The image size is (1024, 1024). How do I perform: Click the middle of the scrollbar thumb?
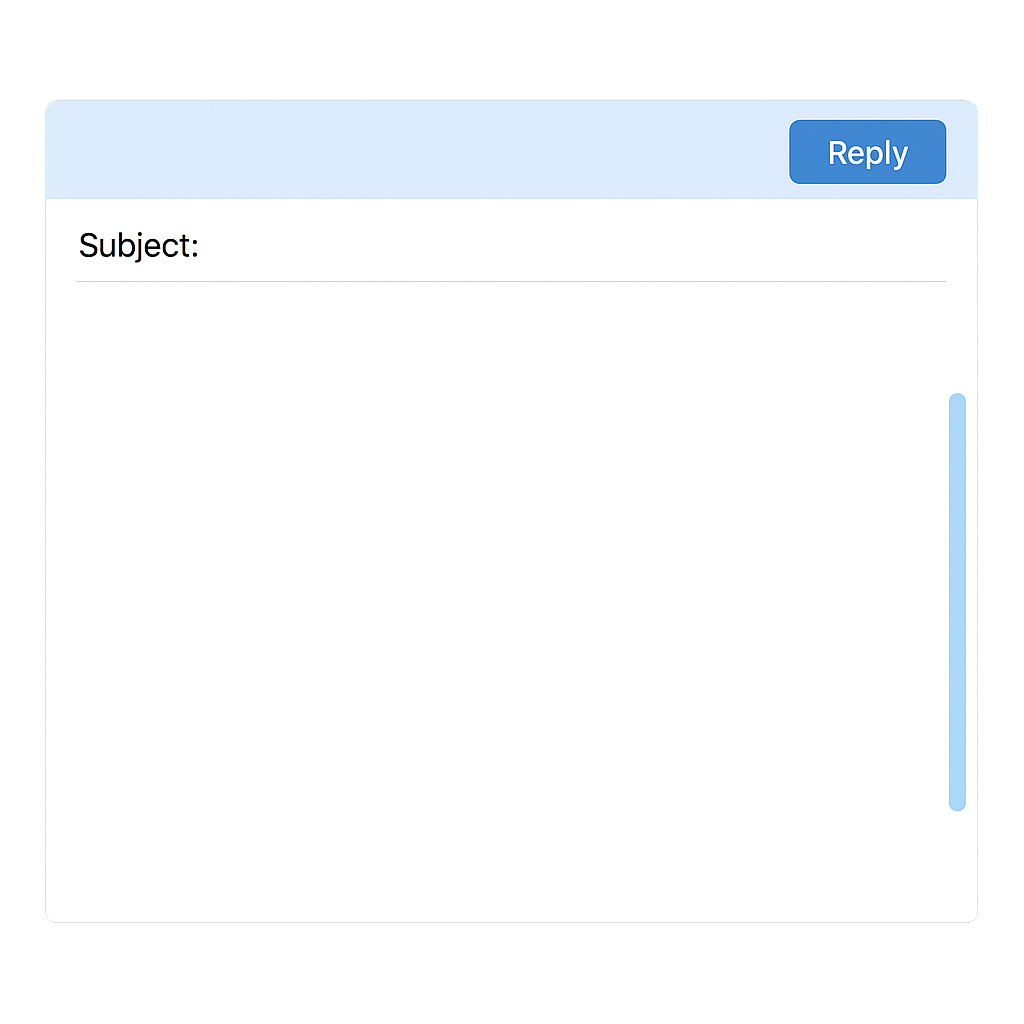tap(957, 601)
